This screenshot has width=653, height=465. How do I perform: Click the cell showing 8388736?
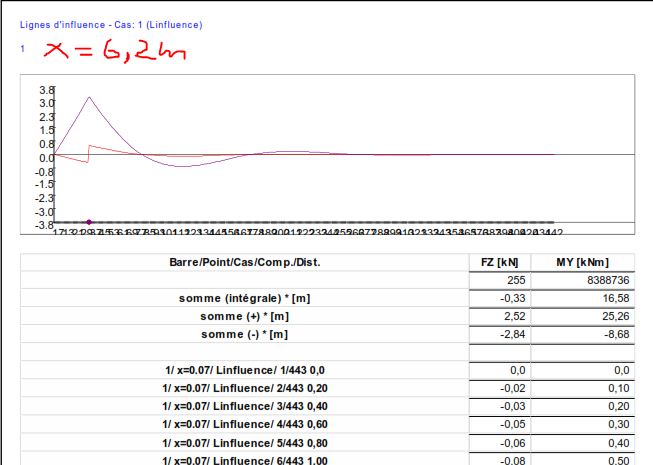582,280
